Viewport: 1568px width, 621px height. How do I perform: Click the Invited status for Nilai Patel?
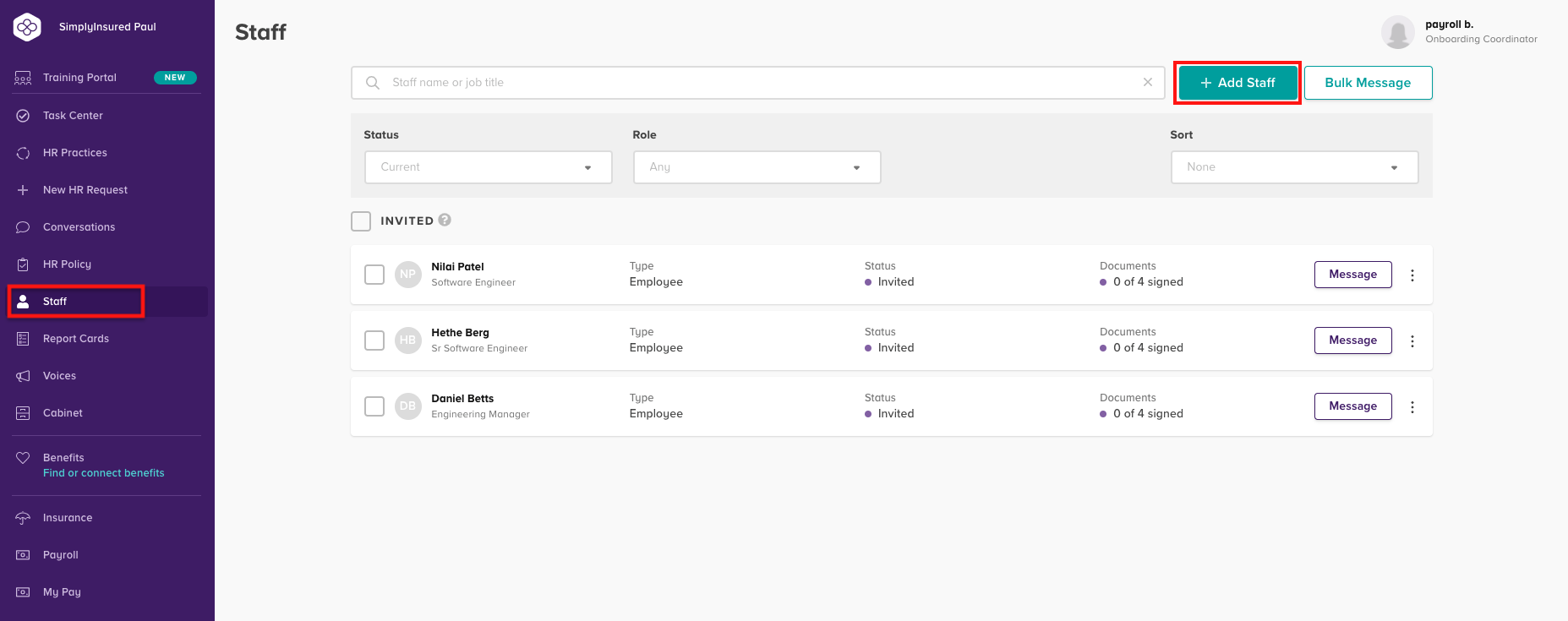(895, 282)
